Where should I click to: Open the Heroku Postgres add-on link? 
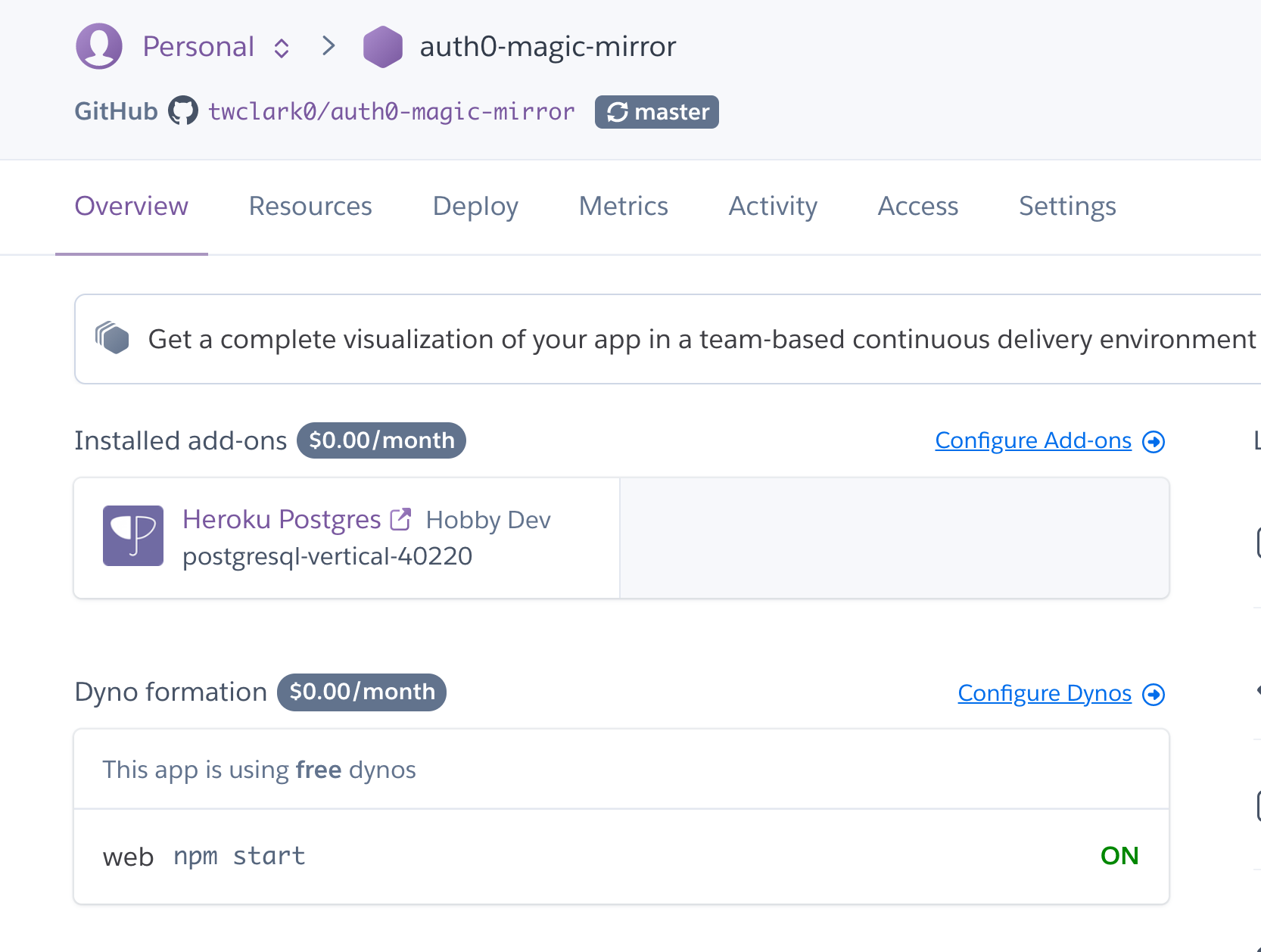click(x=282, y=519)
